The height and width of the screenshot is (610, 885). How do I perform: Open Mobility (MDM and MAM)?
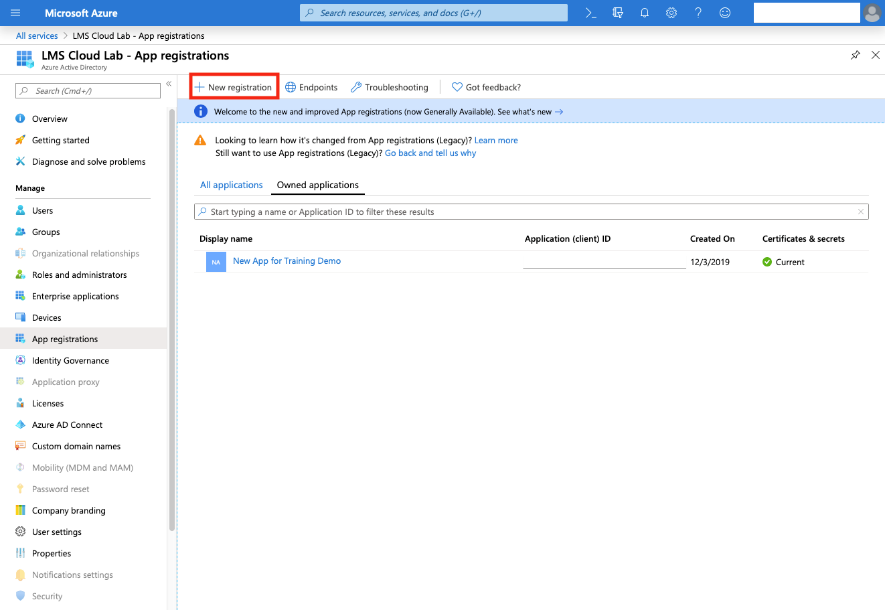click(x=84, y=468)
